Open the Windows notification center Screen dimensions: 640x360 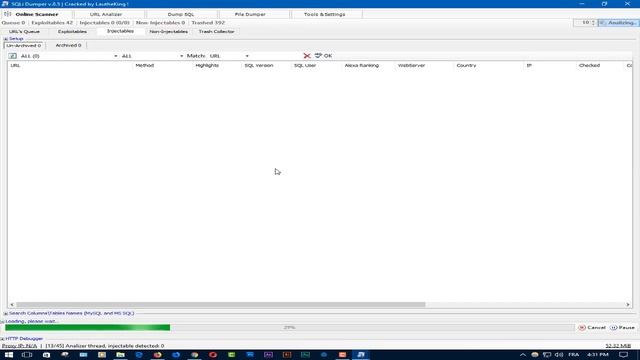coord(623,355)
